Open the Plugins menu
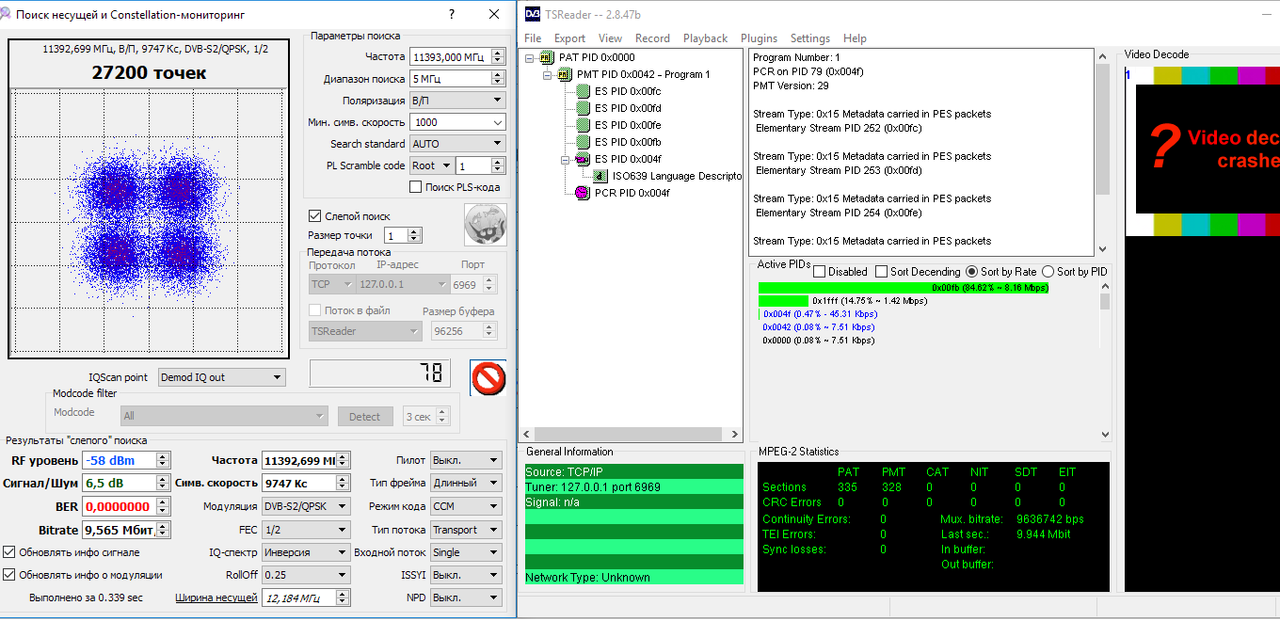 [759, 38]
